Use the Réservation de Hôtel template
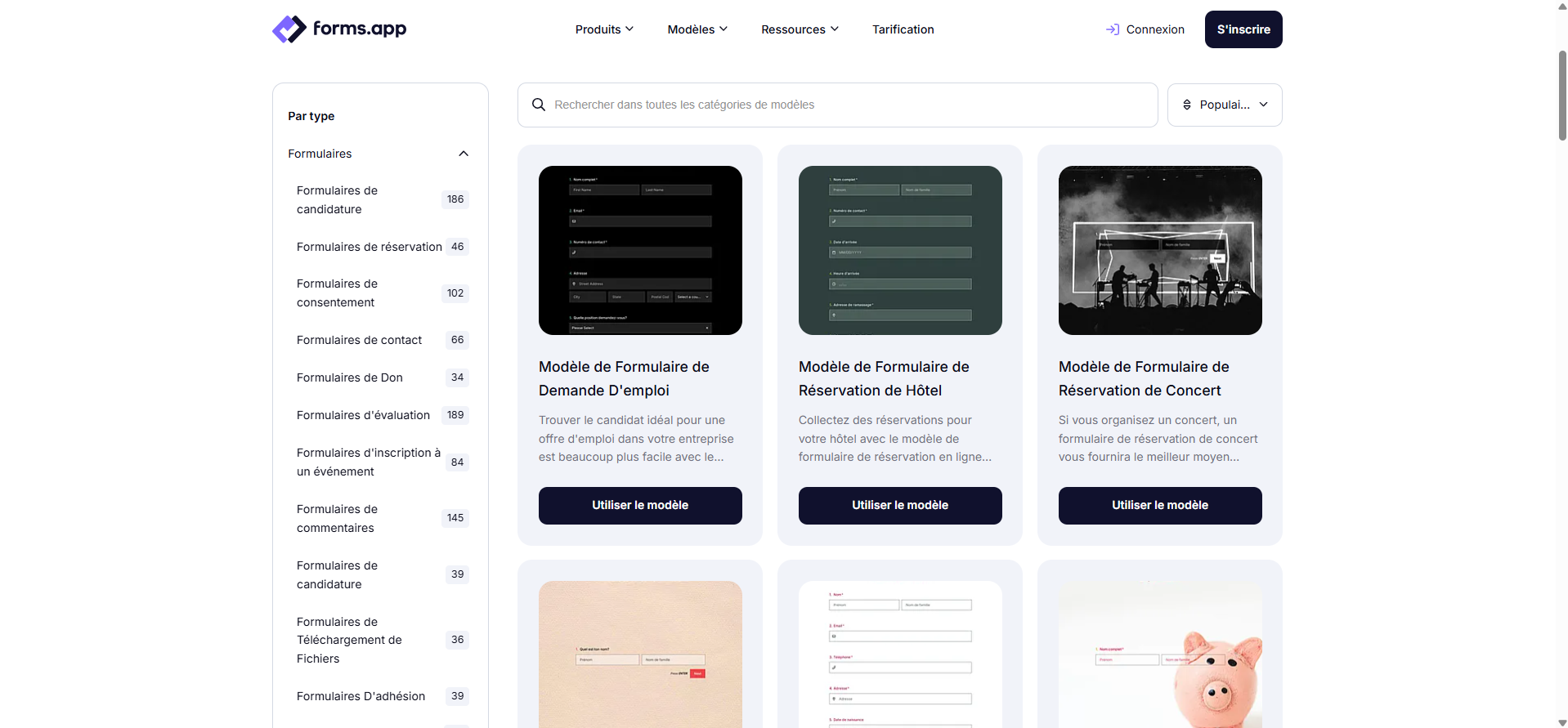Image resolution: width=1568 pixels, height=728 pixels. point(900,506)
